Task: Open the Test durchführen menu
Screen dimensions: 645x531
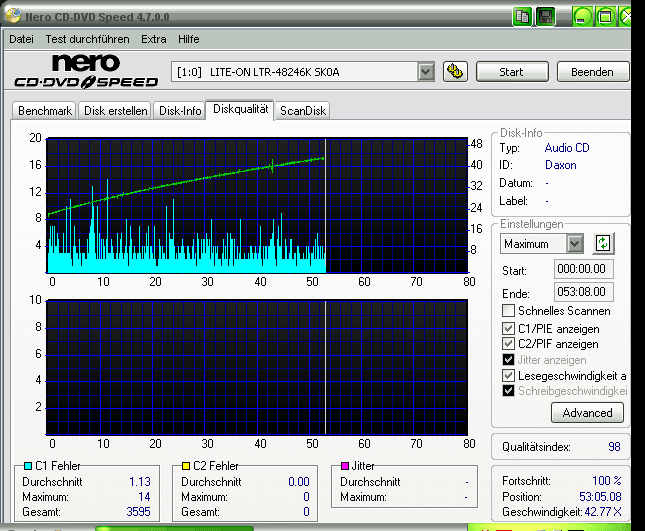Action: [x=87, y=39]
